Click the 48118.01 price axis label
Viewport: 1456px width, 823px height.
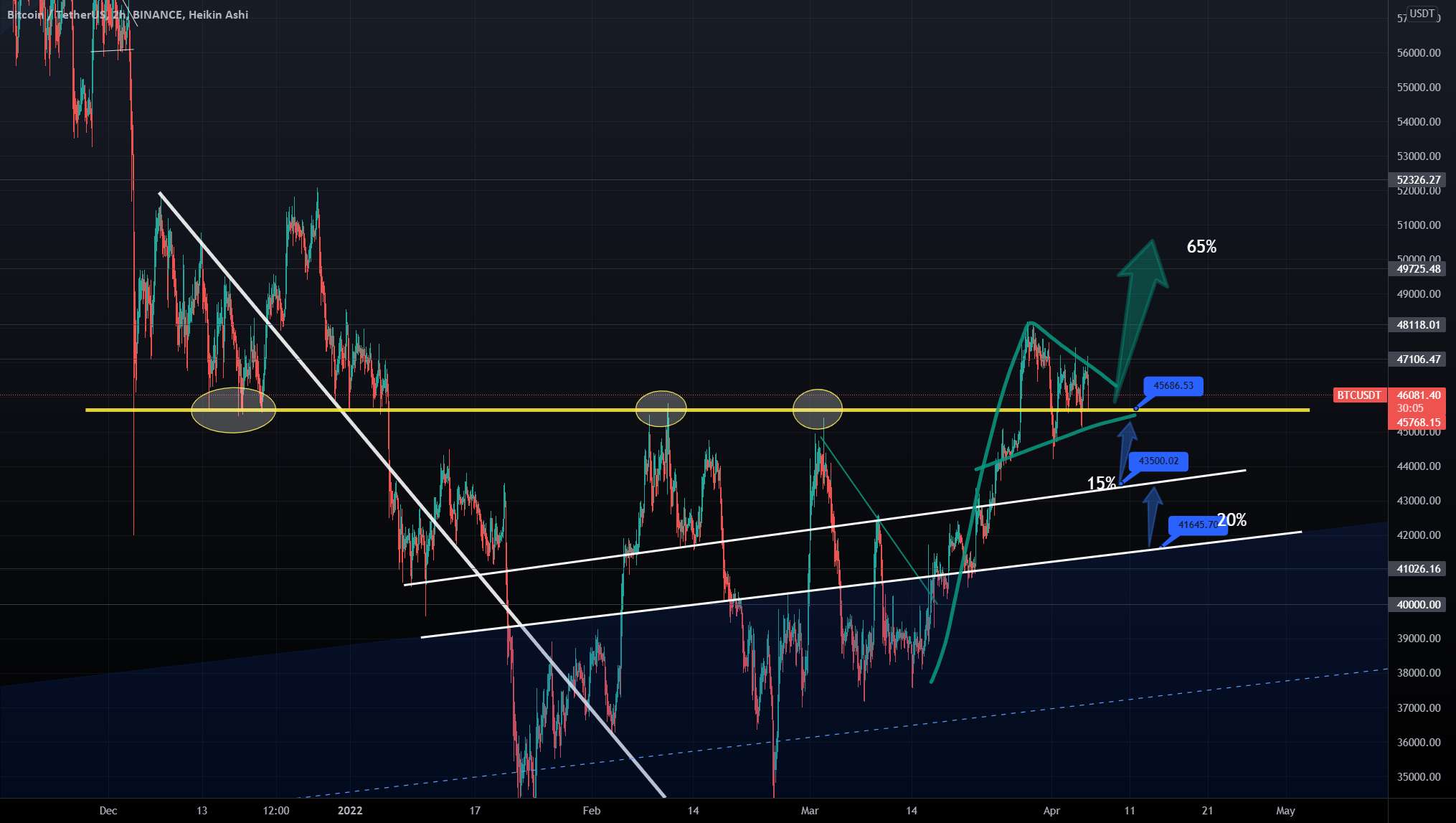pyautogui.click(x=1419, y=325)
